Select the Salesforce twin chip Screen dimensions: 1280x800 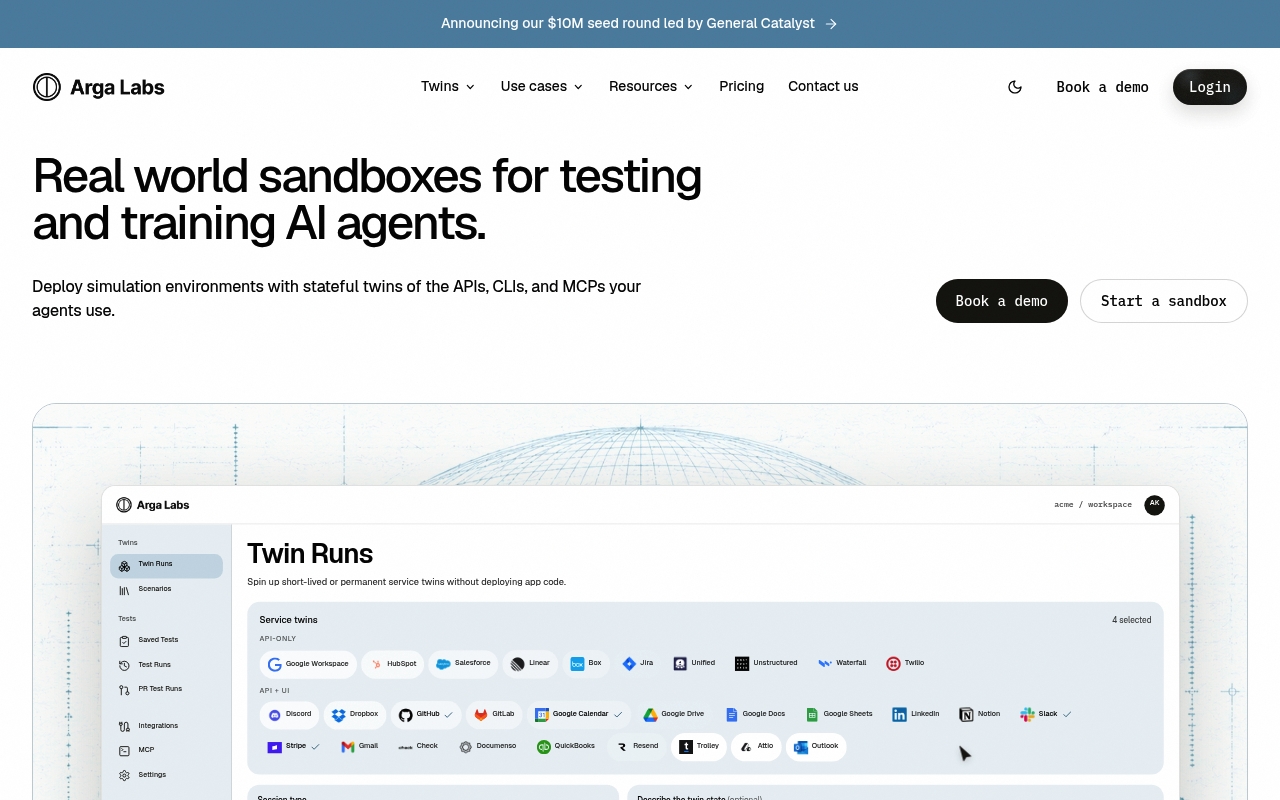(x=463, y=664)
